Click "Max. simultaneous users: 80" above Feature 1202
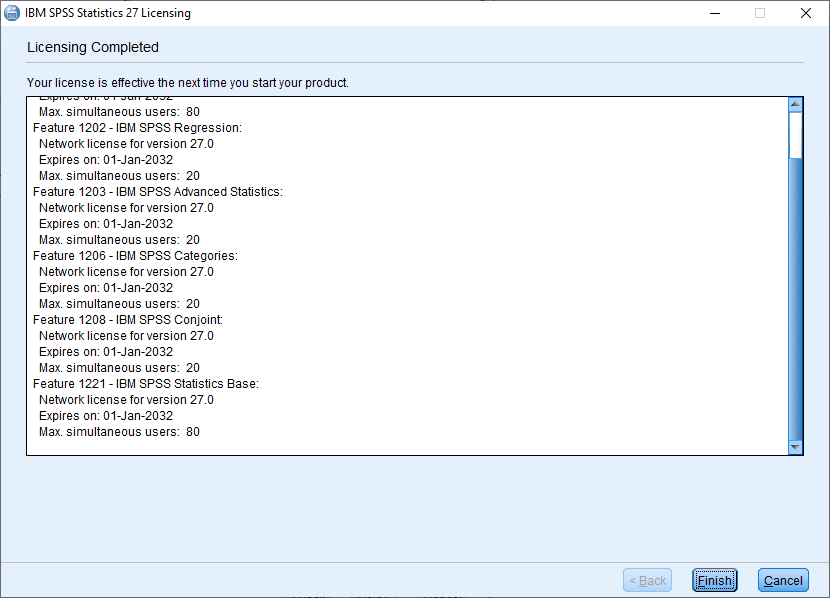The width and height of the screenshot is (830, 598). click(119, 112)
